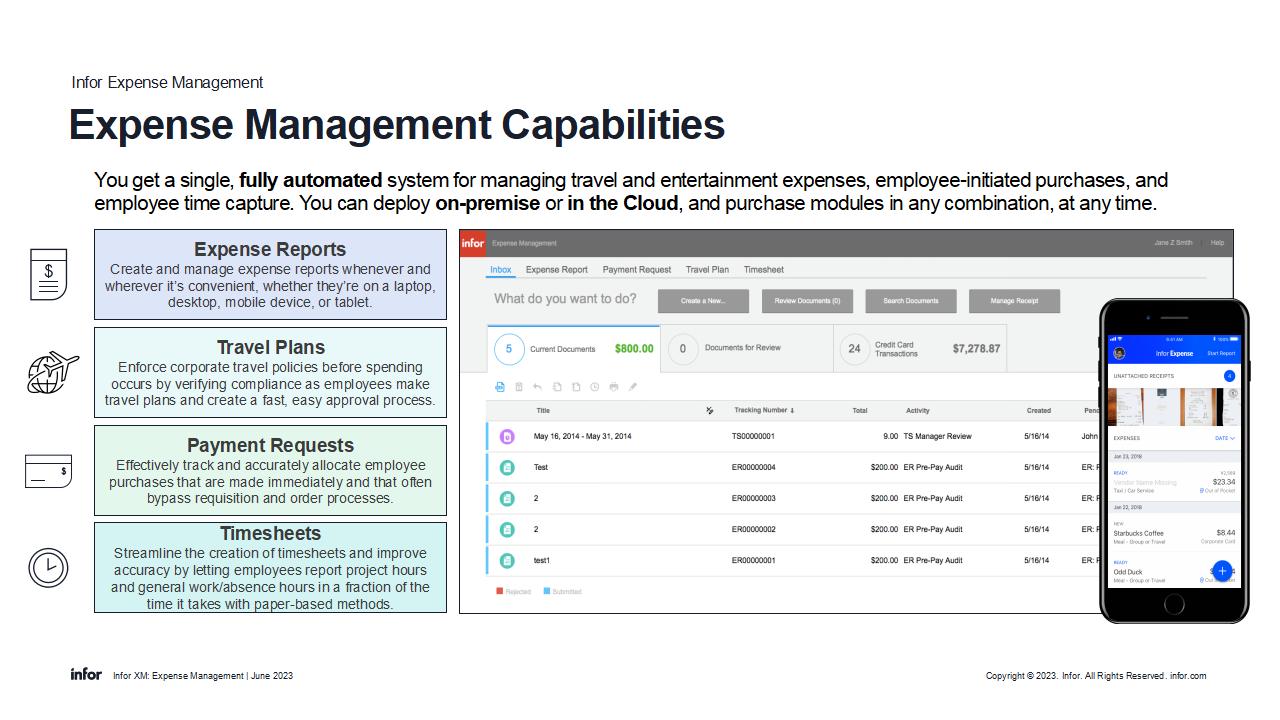Click the clock history toolbar icon
This screenshot has width=1280, height=720.
(595, 387)
